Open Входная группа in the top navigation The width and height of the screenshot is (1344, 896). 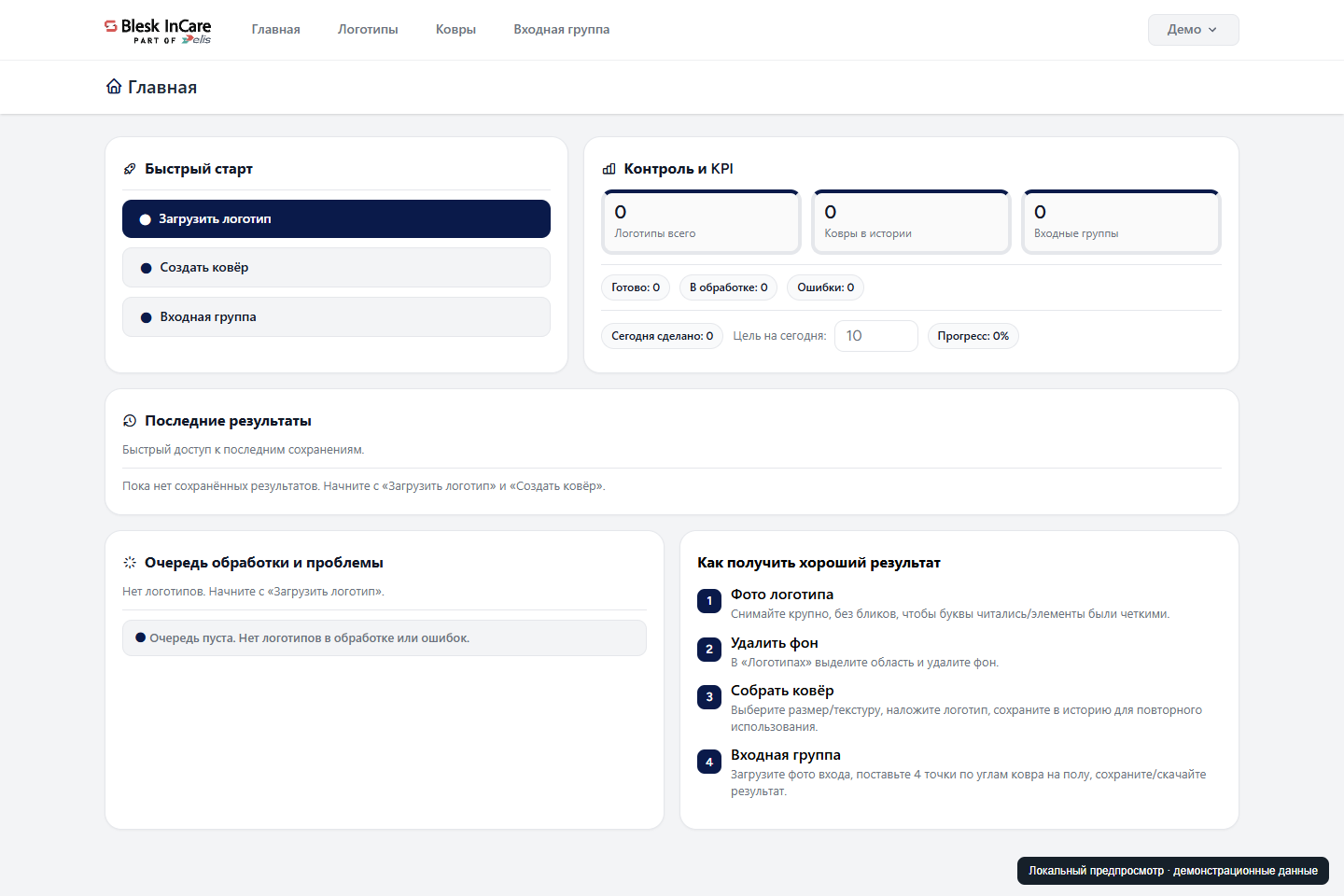click(x=562, y=30)
